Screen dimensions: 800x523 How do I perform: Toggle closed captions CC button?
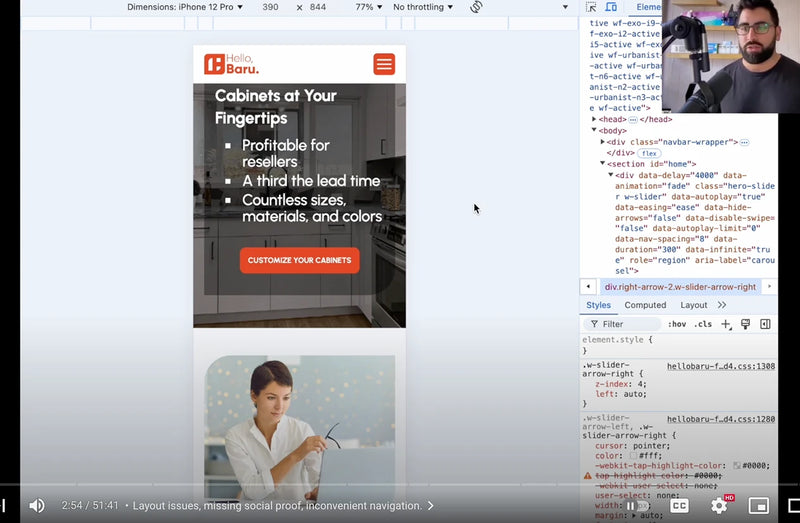point(680,506)
